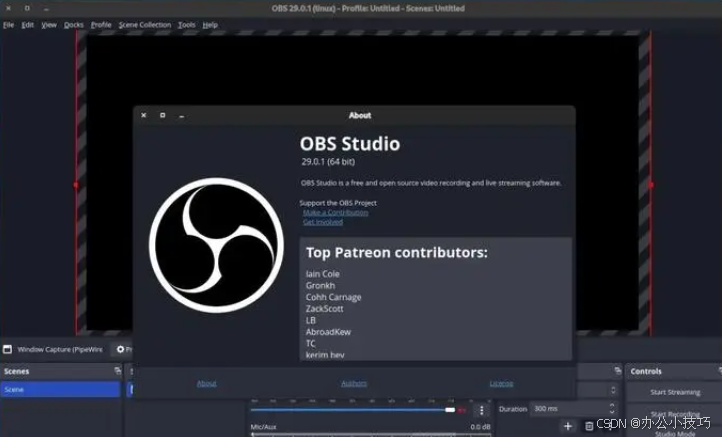Viewport: 722px width, 437px height.
Task: Click the OBS Studio logo in About dialog
Action: [216, 245]
